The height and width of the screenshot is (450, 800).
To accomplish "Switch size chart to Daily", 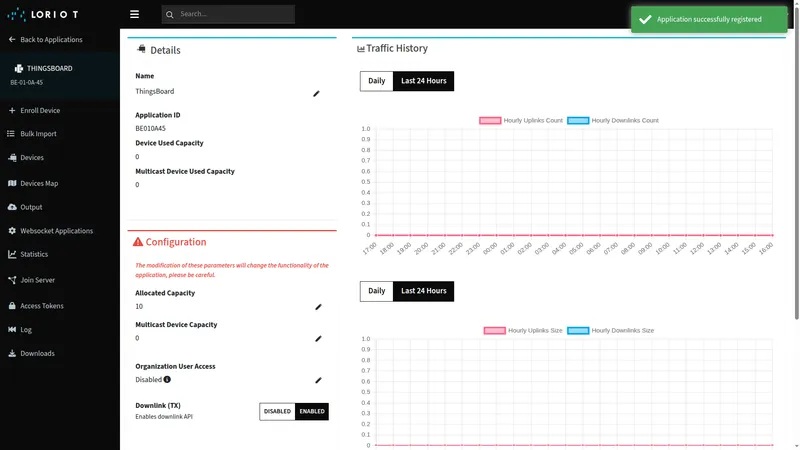I will click(x=377, y=291).
